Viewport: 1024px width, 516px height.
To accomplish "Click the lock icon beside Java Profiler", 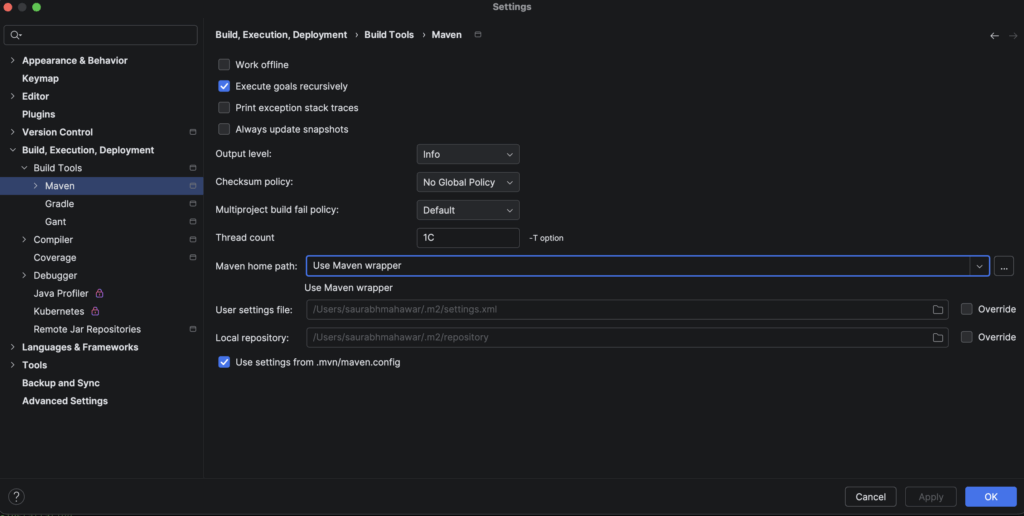I will pos(99,294).
